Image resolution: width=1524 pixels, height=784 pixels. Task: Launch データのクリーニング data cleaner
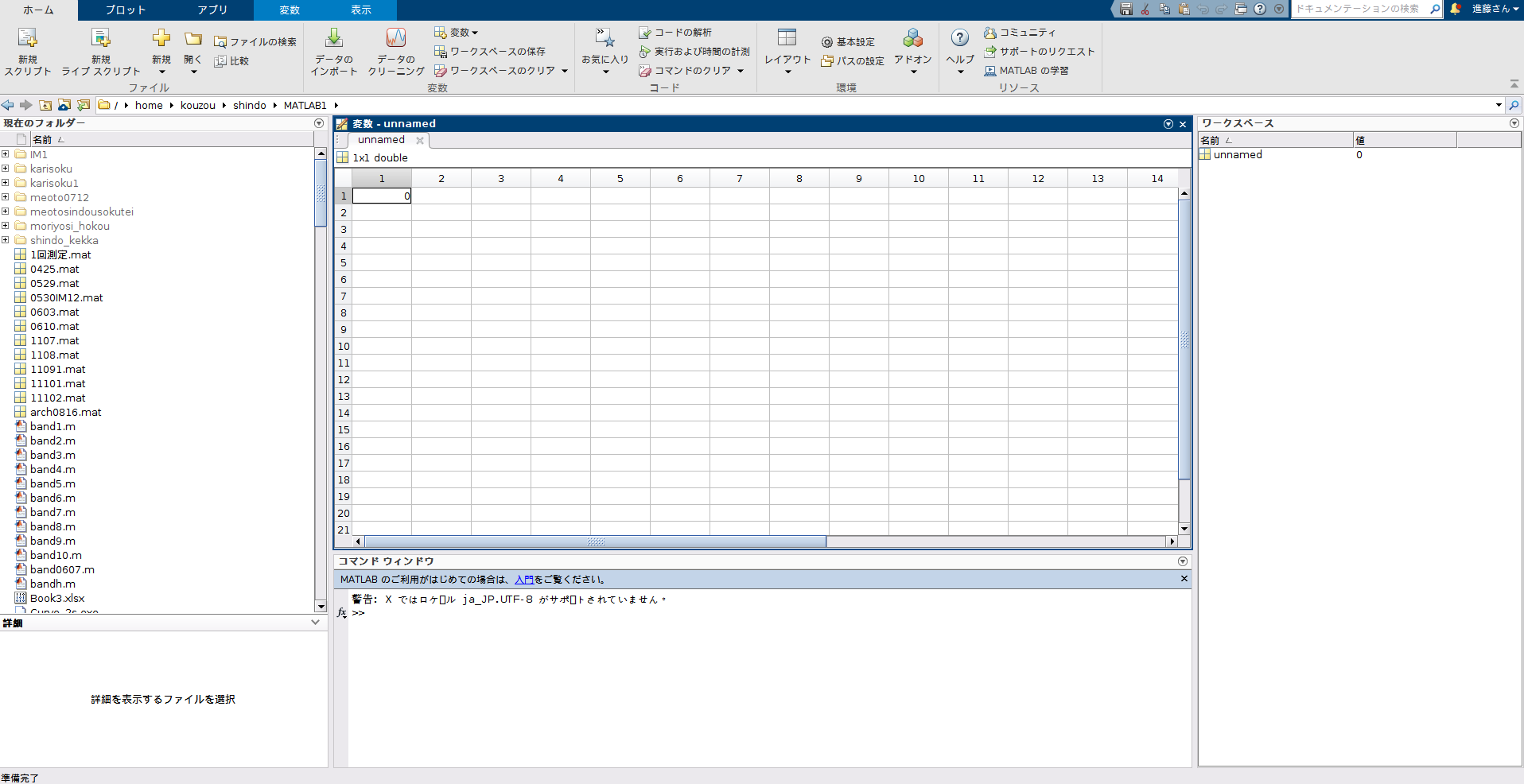click(x=396, y=52)
